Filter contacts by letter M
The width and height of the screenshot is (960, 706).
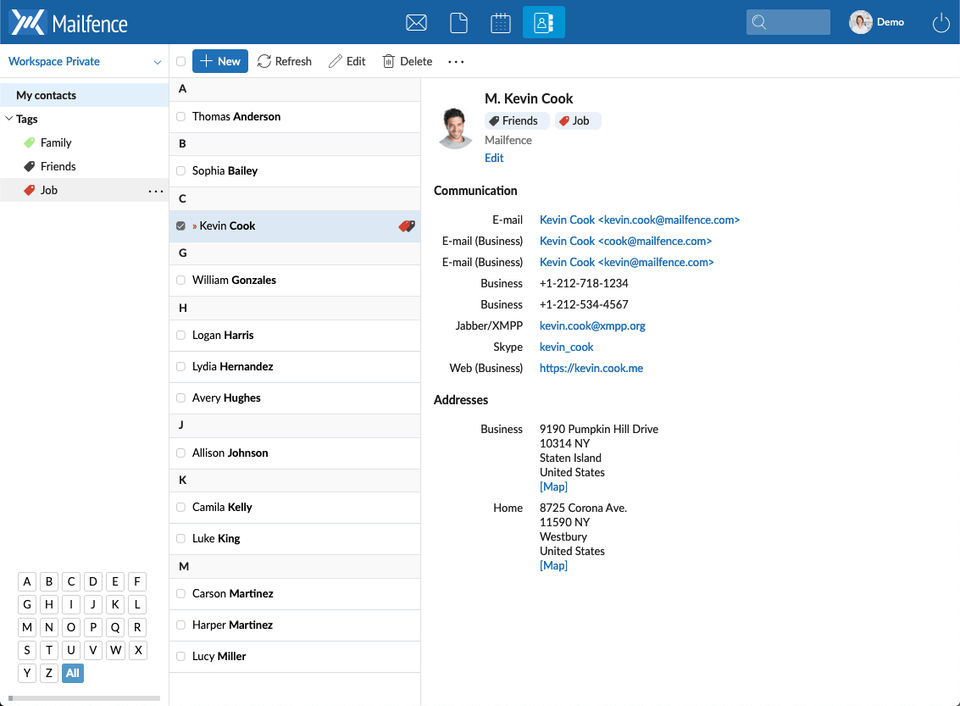click(x=26, y=628)
